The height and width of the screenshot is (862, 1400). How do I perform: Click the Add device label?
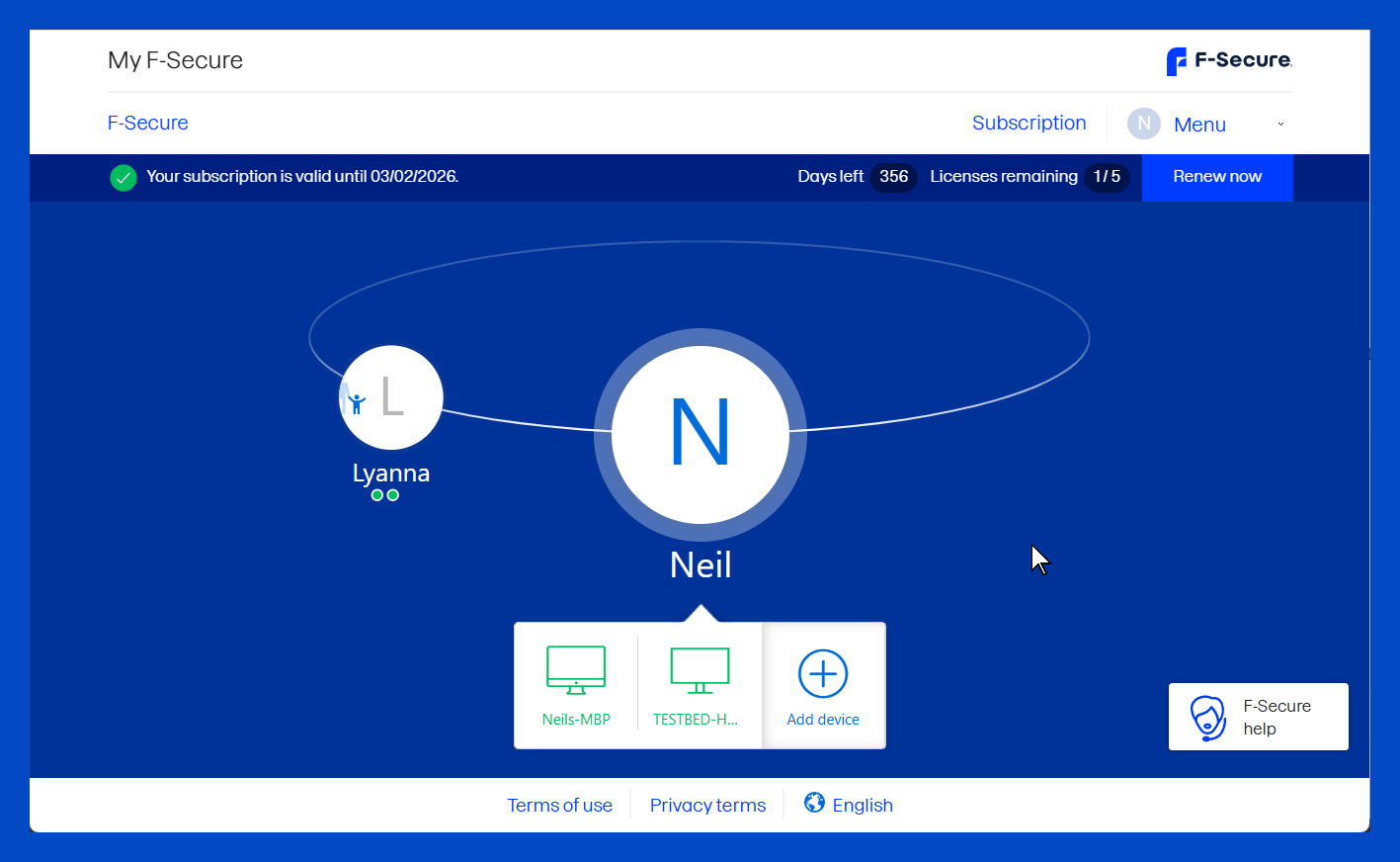823,720
